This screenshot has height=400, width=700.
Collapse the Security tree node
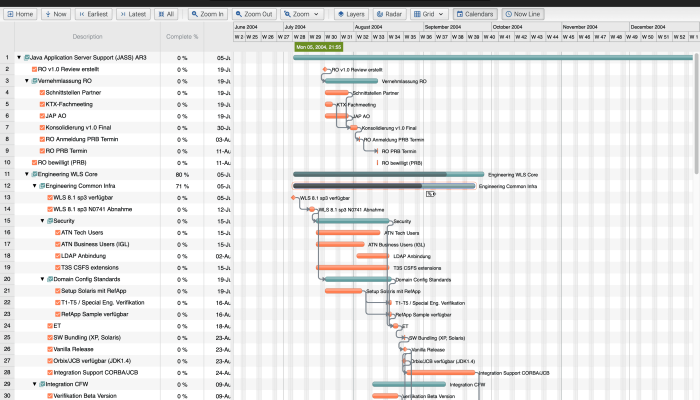(x=42, y=221)
